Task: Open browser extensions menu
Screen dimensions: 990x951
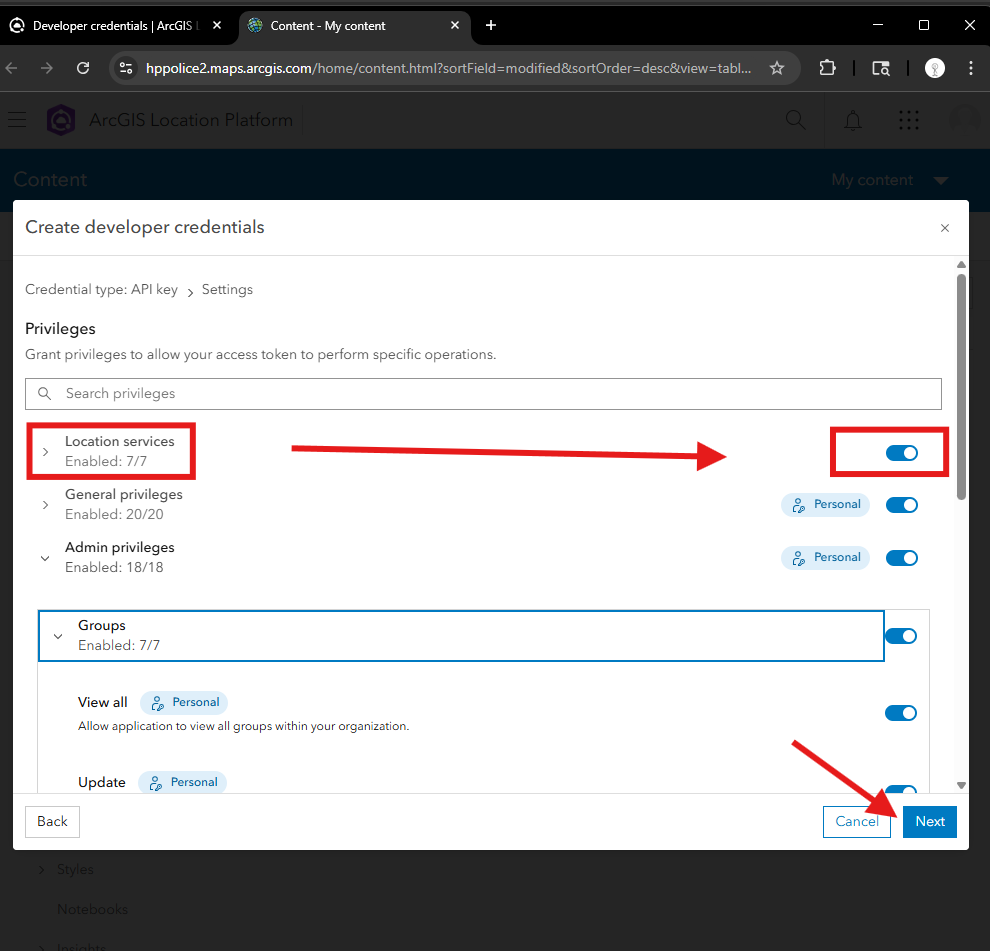Action: pyautogui.click(x=827, y=68)
